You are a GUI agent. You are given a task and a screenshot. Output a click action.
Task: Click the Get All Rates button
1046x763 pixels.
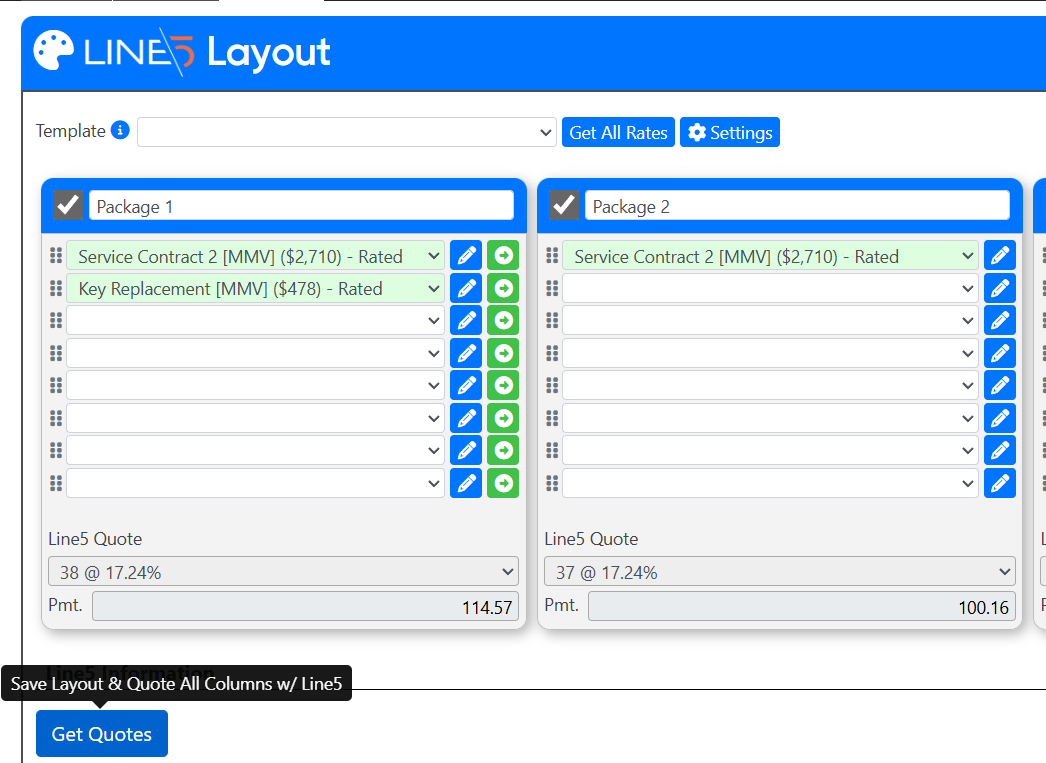coord(618,132)
